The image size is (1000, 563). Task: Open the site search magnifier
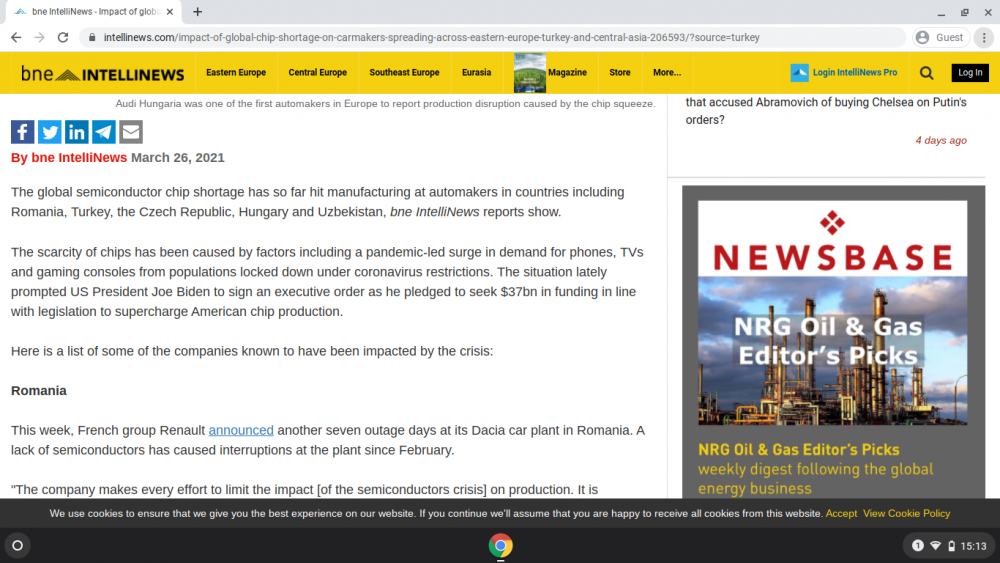click(927, 73)
